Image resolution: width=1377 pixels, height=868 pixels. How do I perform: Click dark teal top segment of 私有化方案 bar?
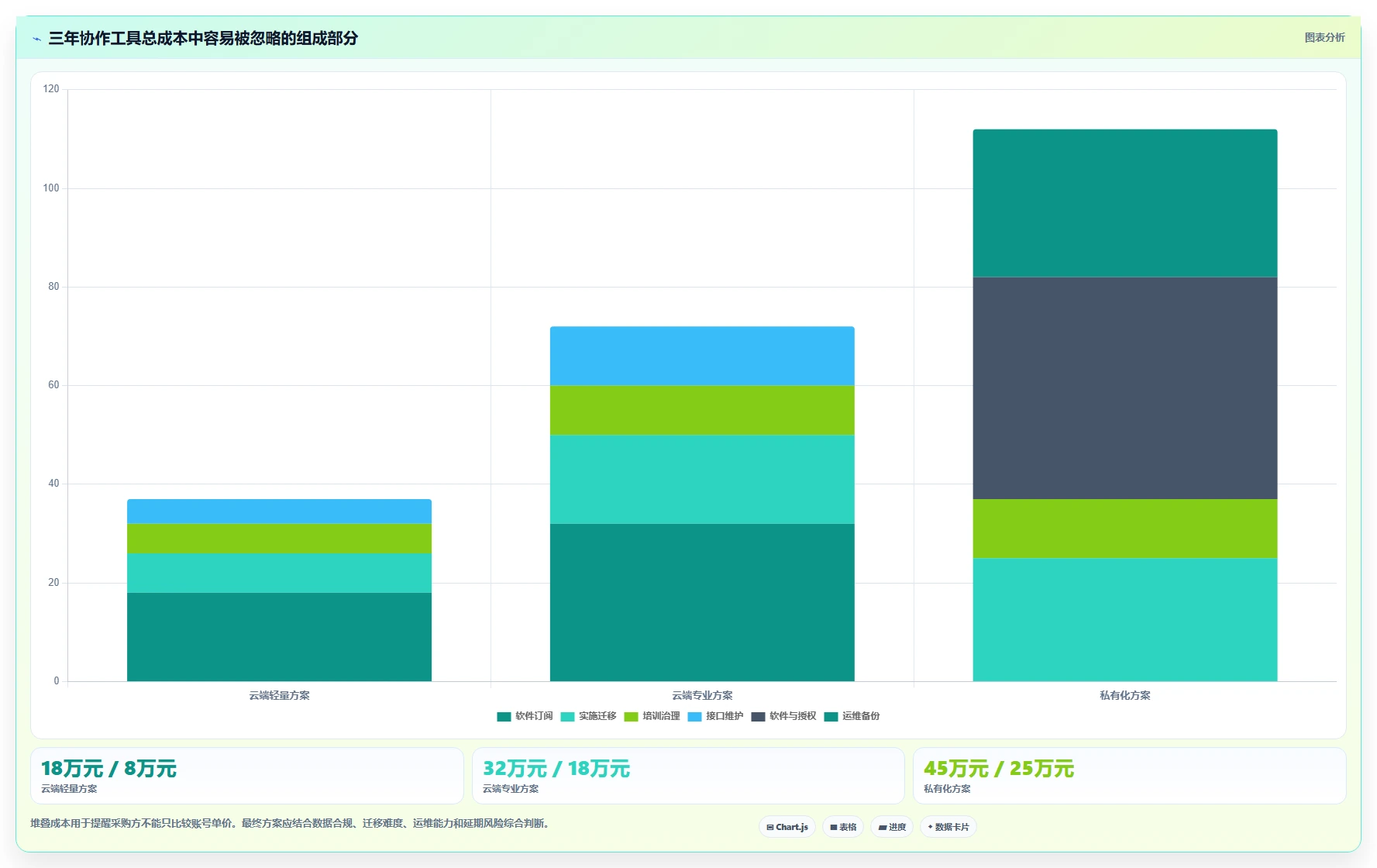tap(1125, 203)
